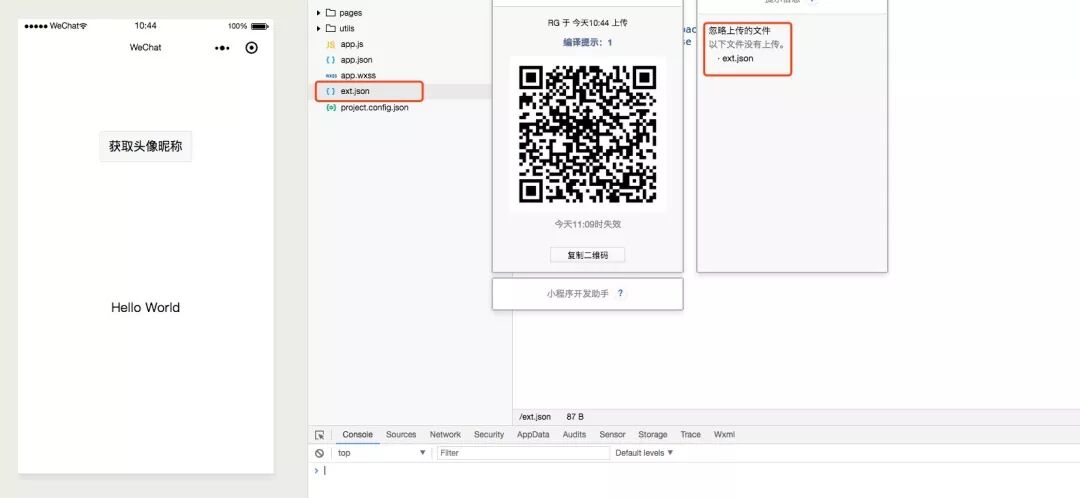Open the Security tab
Image resolution: width=1080 pixels, height=498 pixels.
click(x=489, y=435)
